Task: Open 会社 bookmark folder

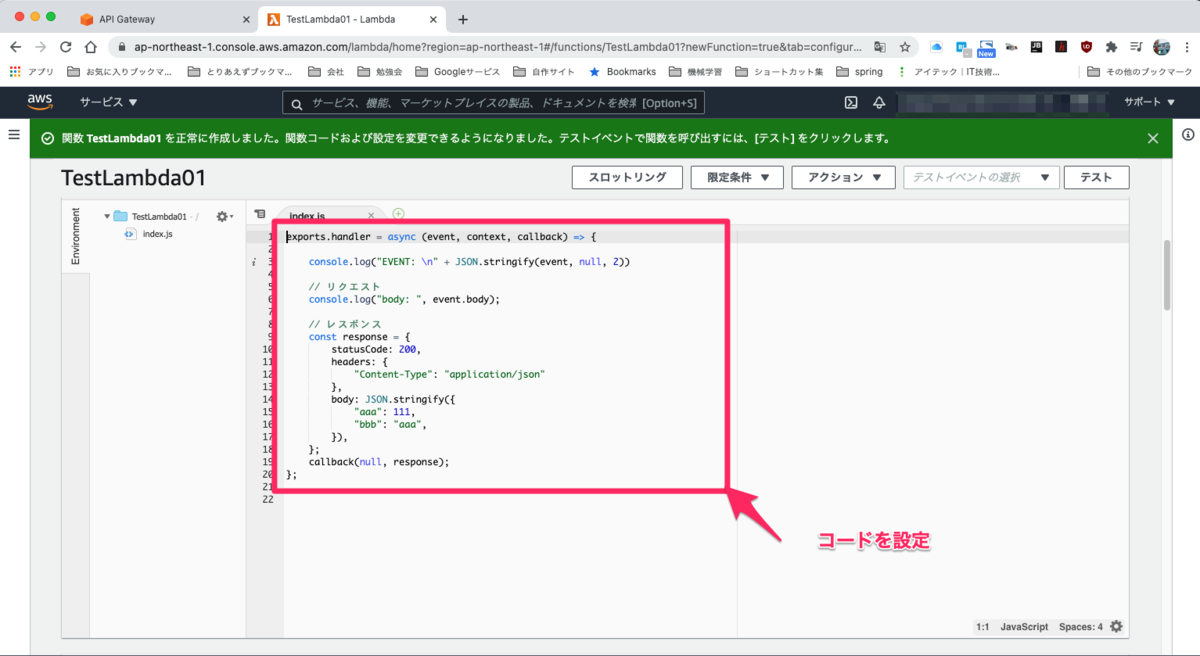Action: point(326,72)
